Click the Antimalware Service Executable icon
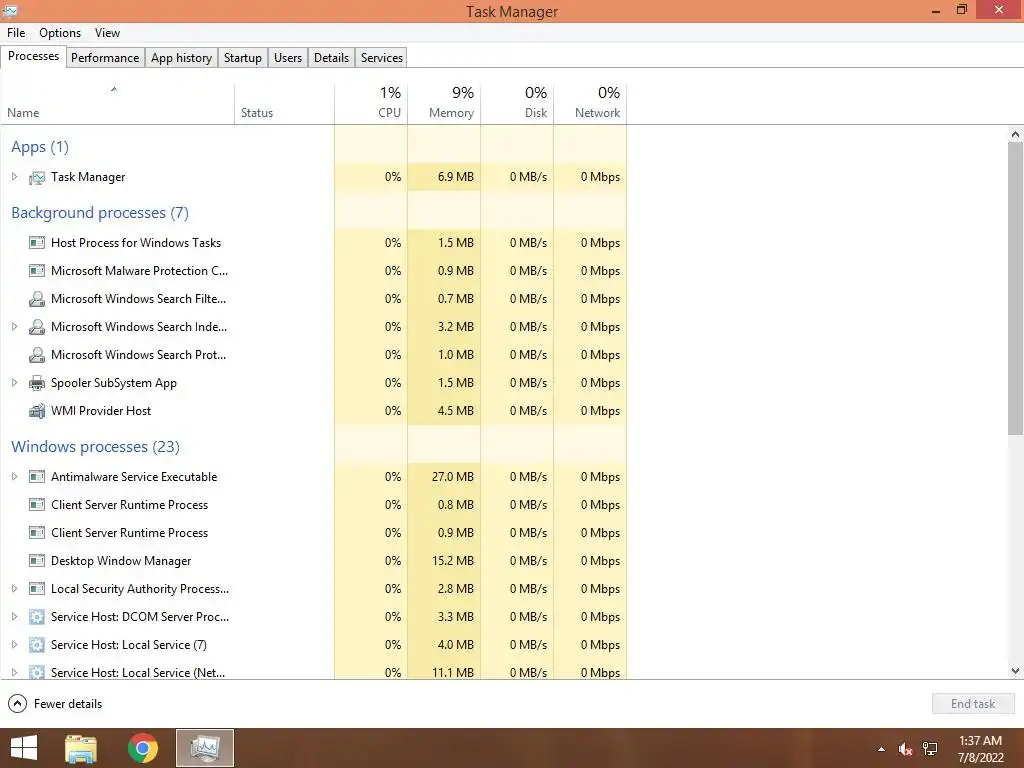Viewport: 1024px width, 768px height. pyautogui.click(x=37, y=477)
